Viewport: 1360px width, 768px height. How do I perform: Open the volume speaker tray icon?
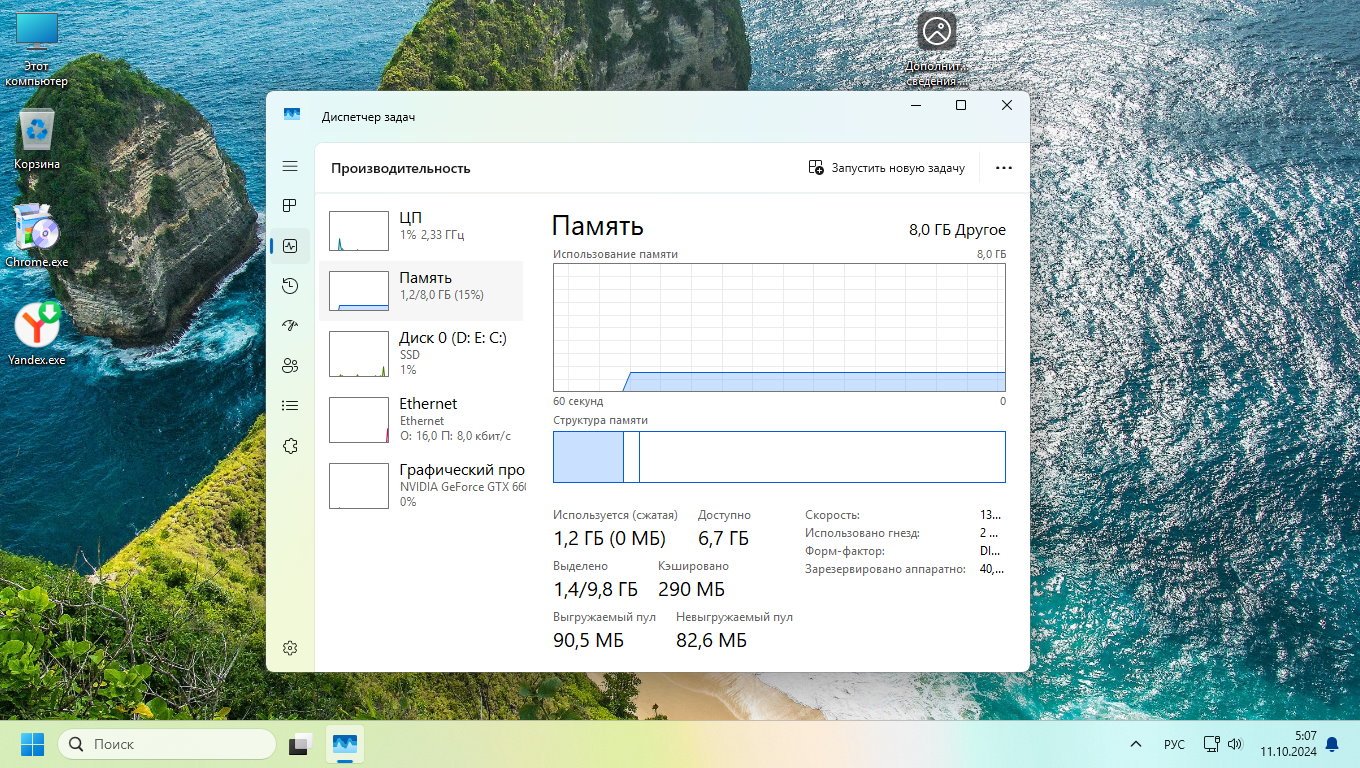1234,744
